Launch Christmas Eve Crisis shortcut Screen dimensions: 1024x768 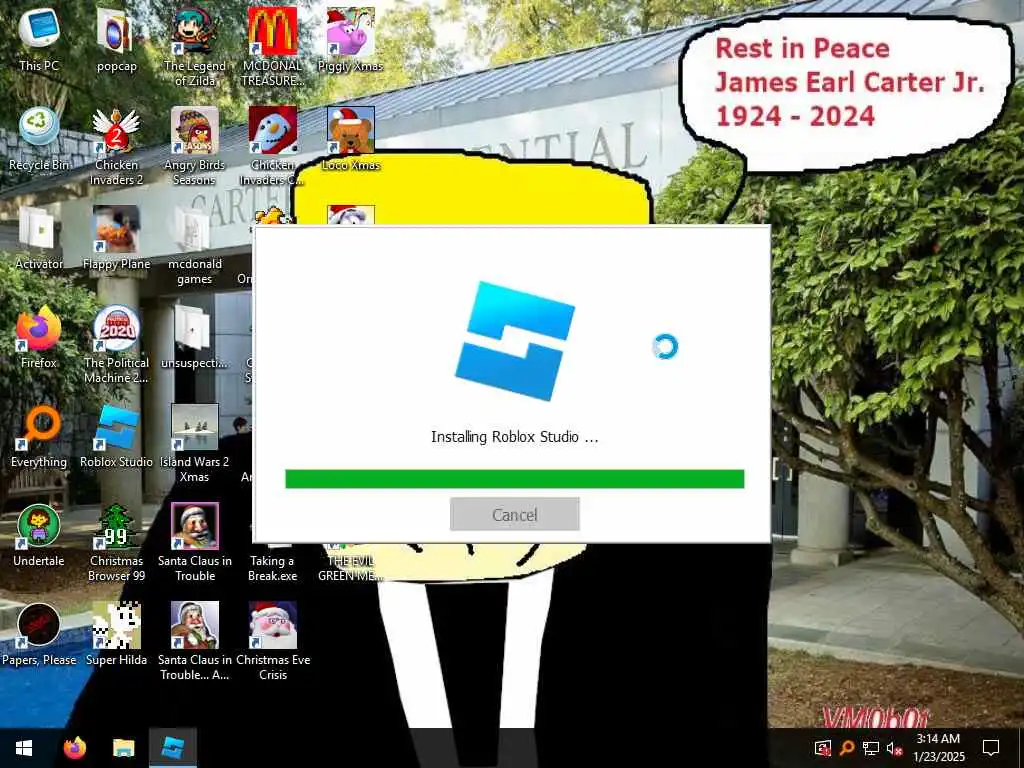pos(273,643)
